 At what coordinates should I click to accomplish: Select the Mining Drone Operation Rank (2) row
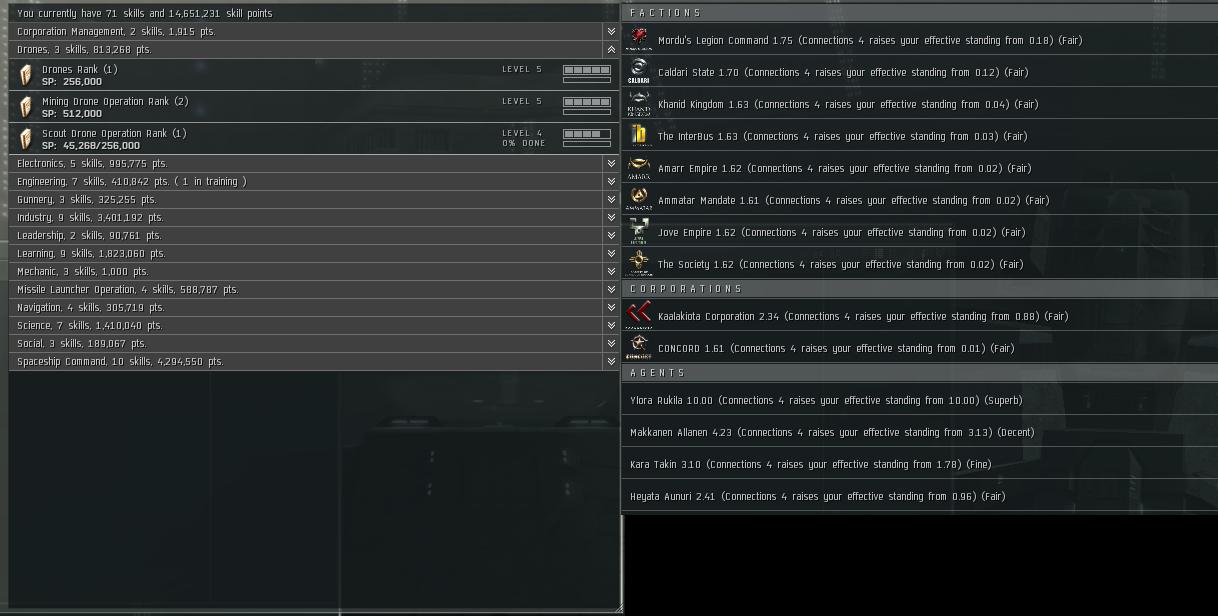click(x=315, y=107)
